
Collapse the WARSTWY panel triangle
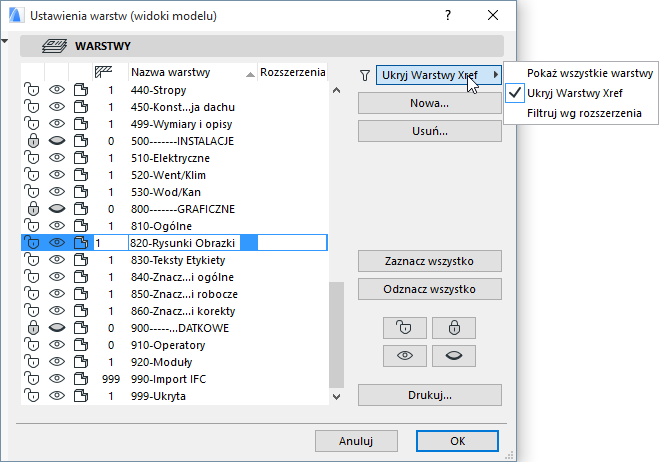6,42
